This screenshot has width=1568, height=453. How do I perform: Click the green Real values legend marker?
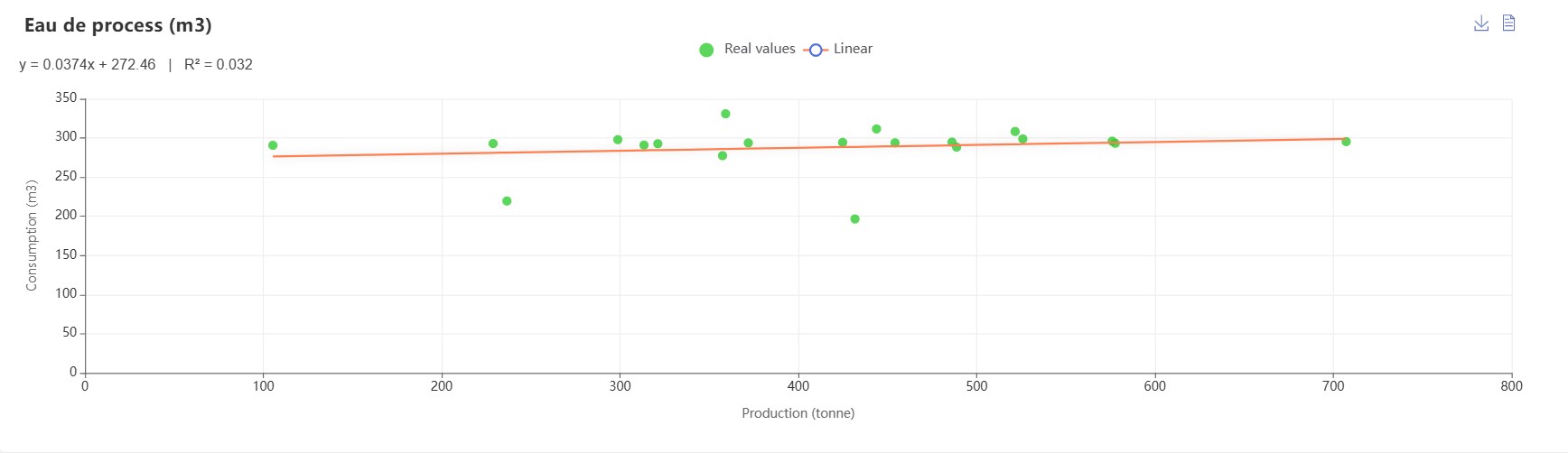(706, 50)
